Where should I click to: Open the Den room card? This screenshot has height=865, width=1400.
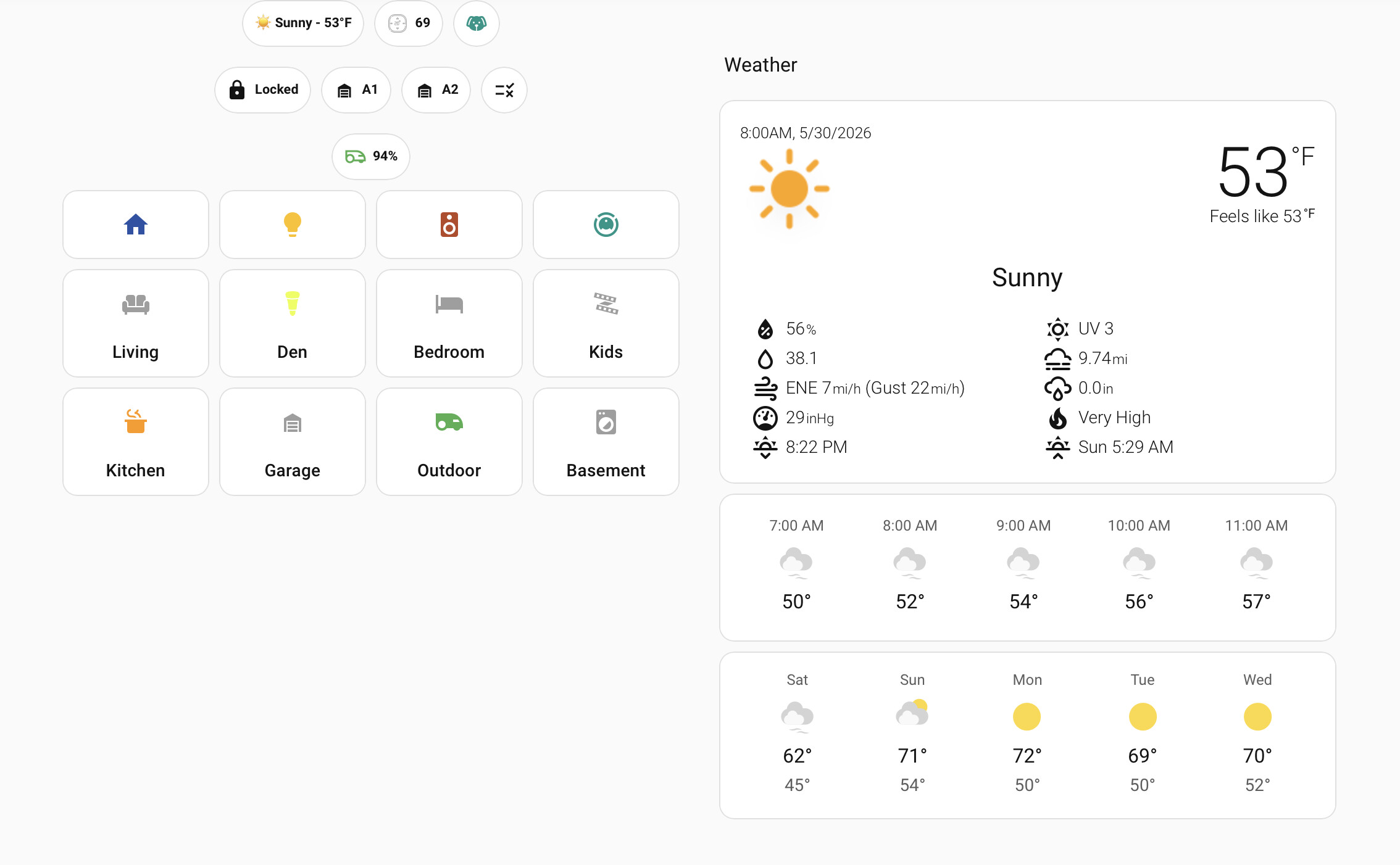coord(293,323)
